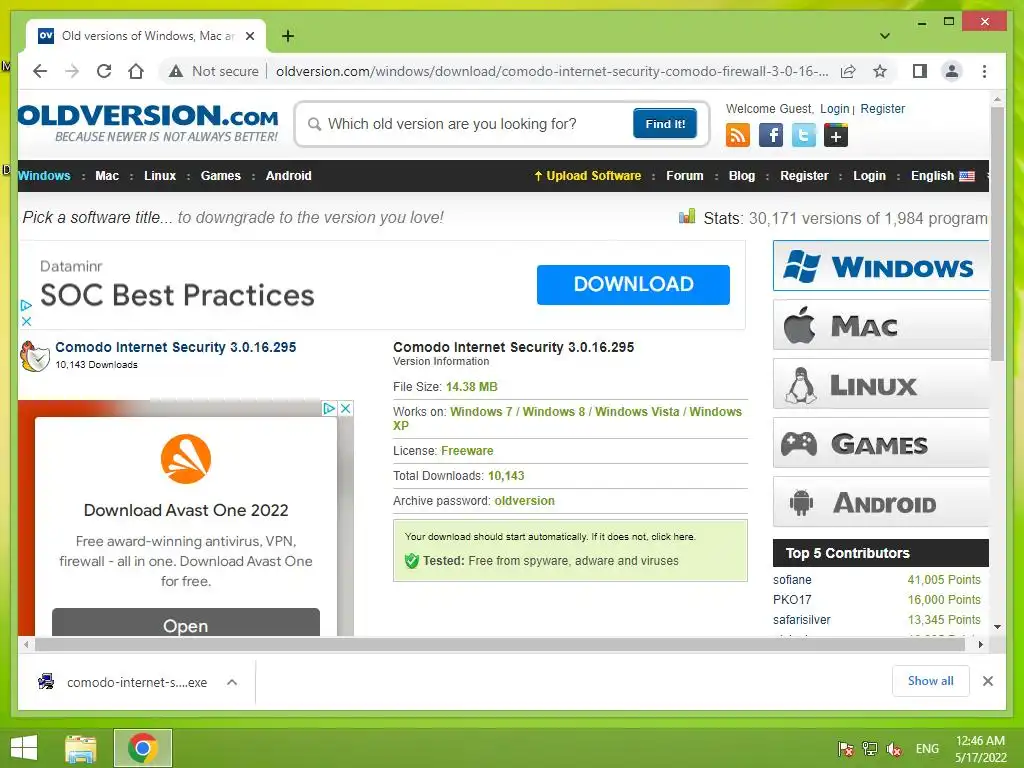Select the Android platform sidebar button
The height and width of the screenshot is (768, 1024).
[x=880, y=502]
